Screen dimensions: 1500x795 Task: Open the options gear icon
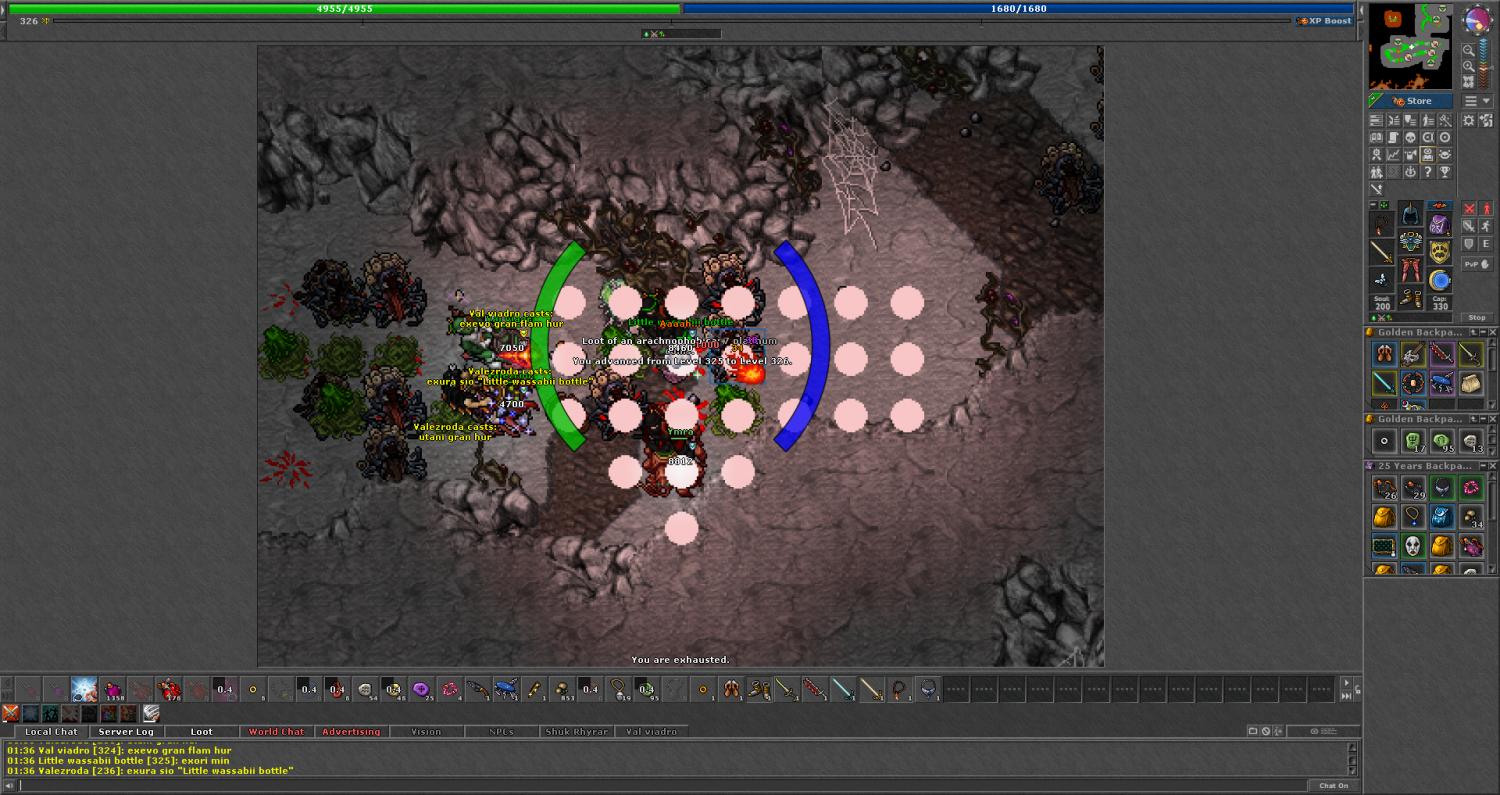coord(1468,120)
